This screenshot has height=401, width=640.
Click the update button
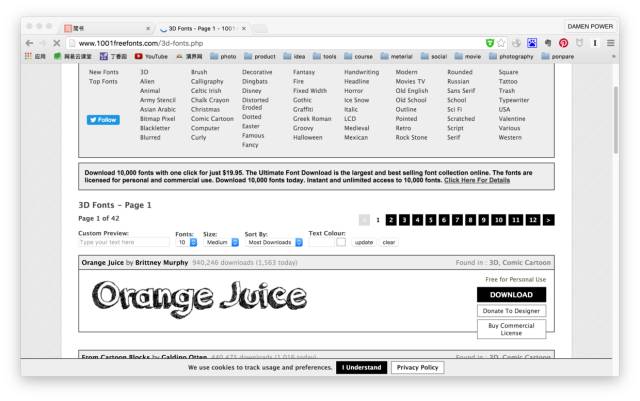coord(364,242)
